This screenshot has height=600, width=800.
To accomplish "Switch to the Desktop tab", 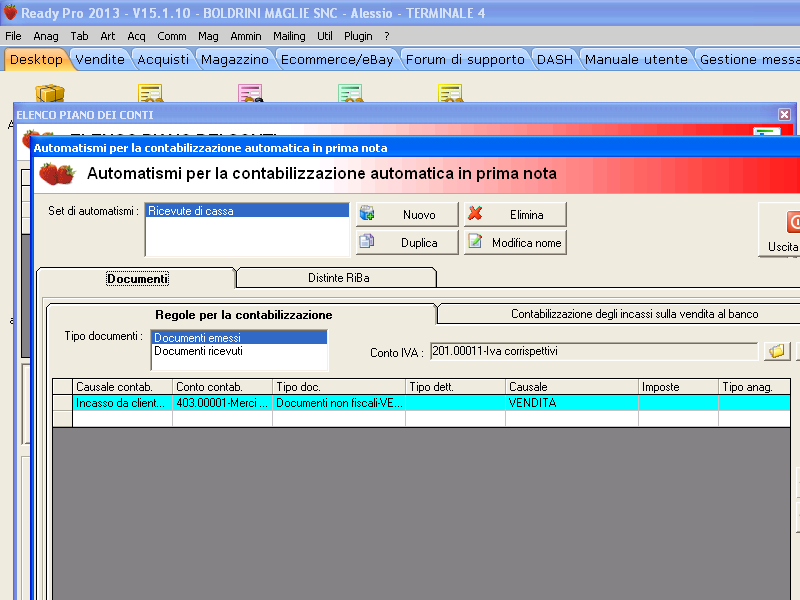I will (36, 60).
